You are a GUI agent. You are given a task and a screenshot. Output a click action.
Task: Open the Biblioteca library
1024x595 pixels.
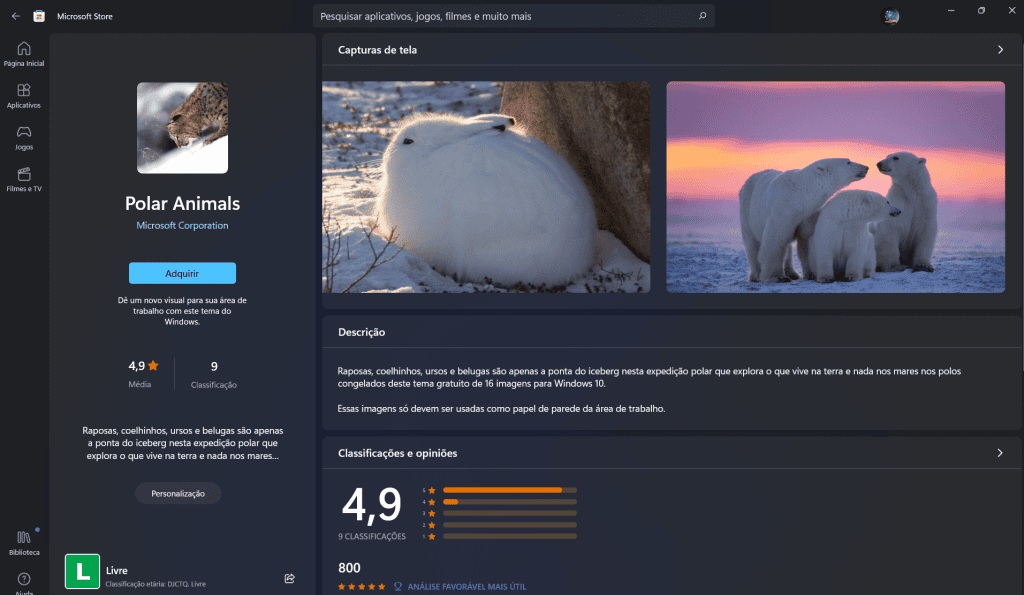(x=24, y=543)
